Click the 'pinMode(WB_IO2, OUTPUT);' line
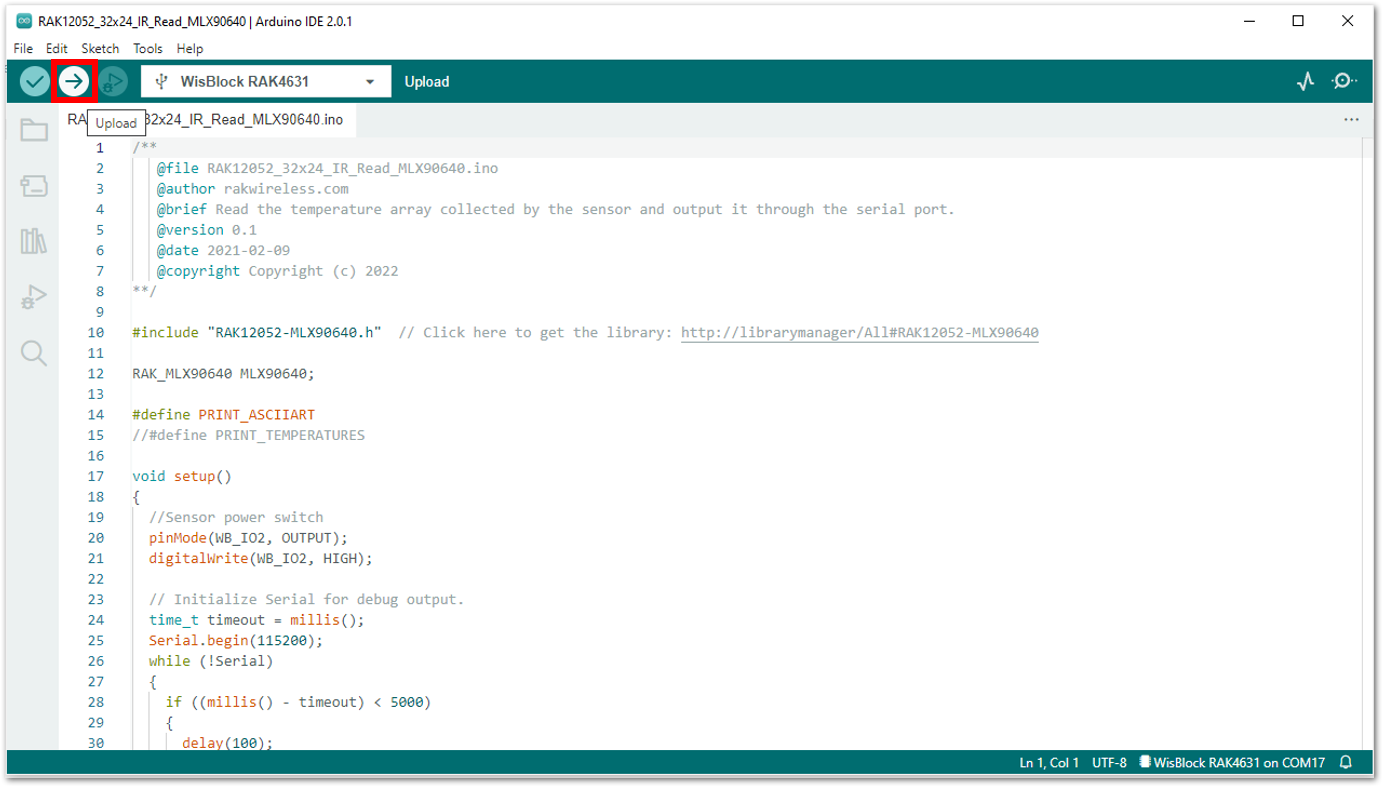The height and width of the screenshot is (787, 1383). [x=248, y=537]
